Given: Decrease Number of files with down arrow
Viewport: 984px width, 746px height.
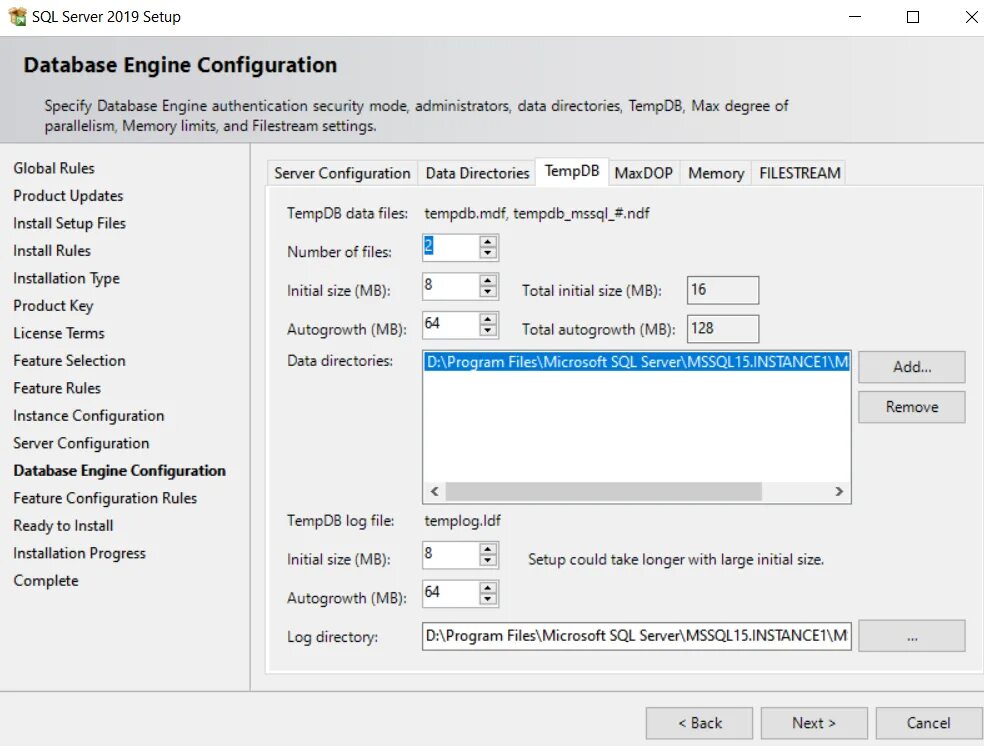Looking at the screenshot, I should [488, 253].
